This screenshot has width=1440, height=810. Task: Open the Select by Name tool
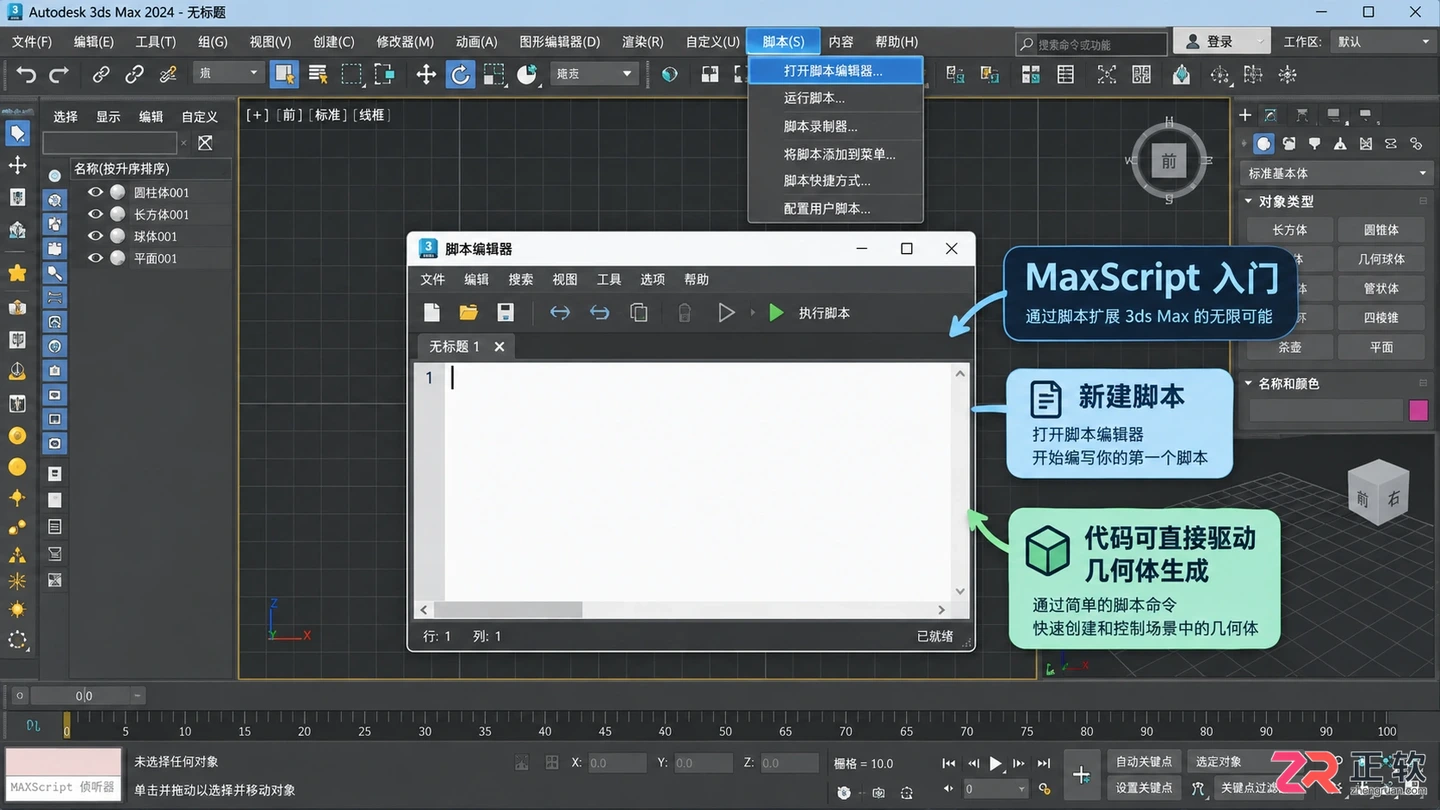pyautogui.click(x=318, y=74)
